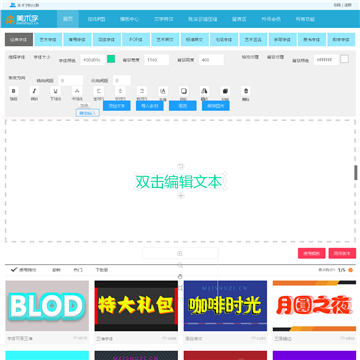Open the highlighted home tab in navigation
This screenshot has width=360, height=360.
point(68,19)
